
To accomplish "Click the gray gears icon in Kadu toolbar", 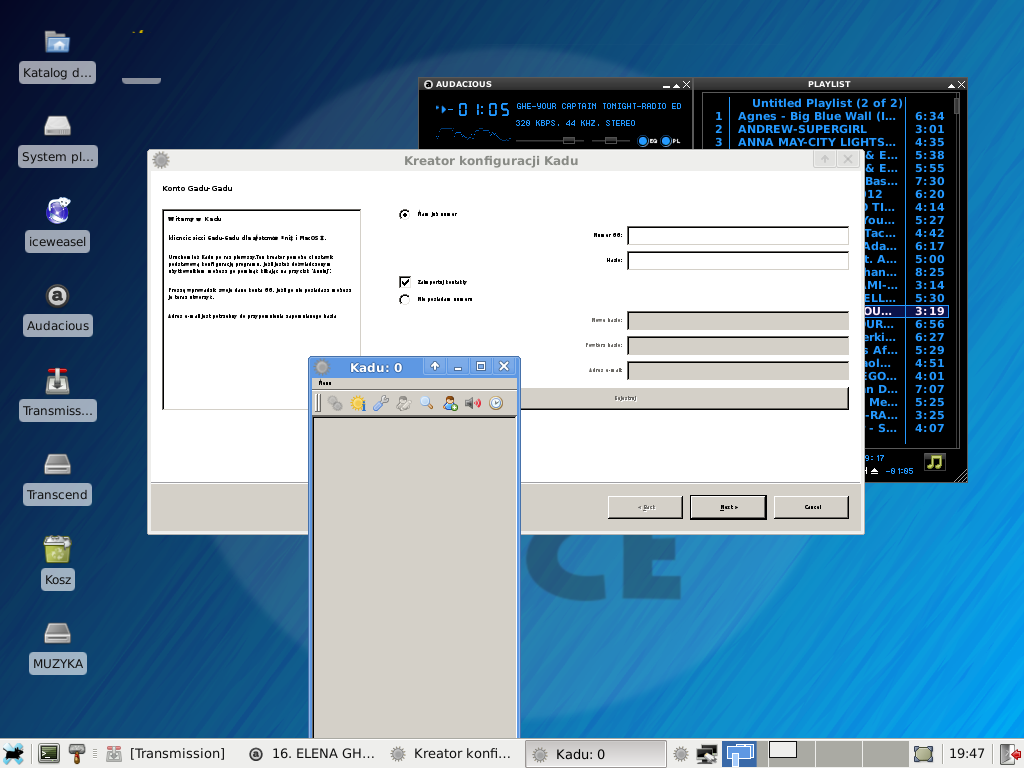I will tap(335, 404).
